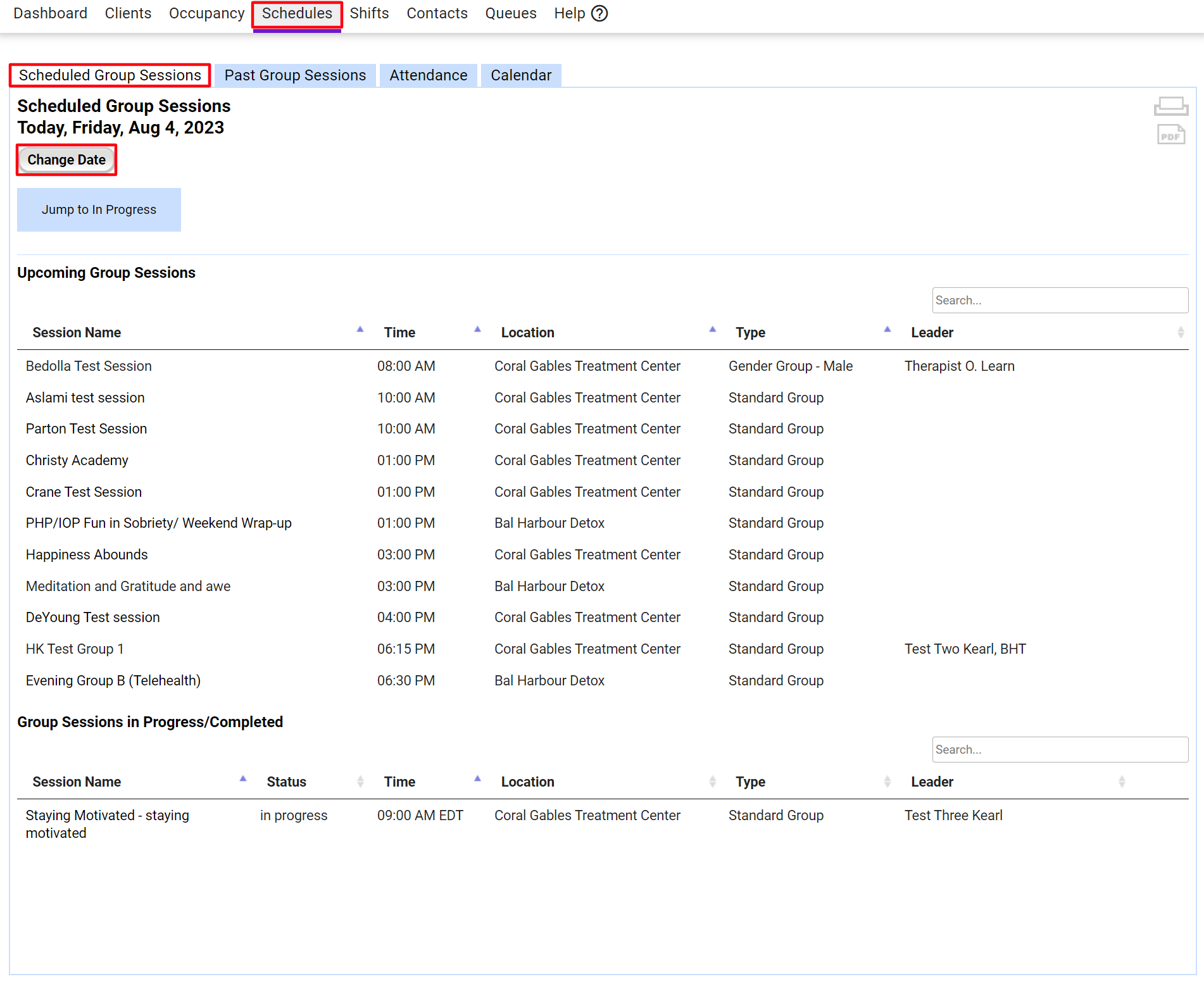
Task: Open the Attendance tab
Action: click(x=428, y=75)
